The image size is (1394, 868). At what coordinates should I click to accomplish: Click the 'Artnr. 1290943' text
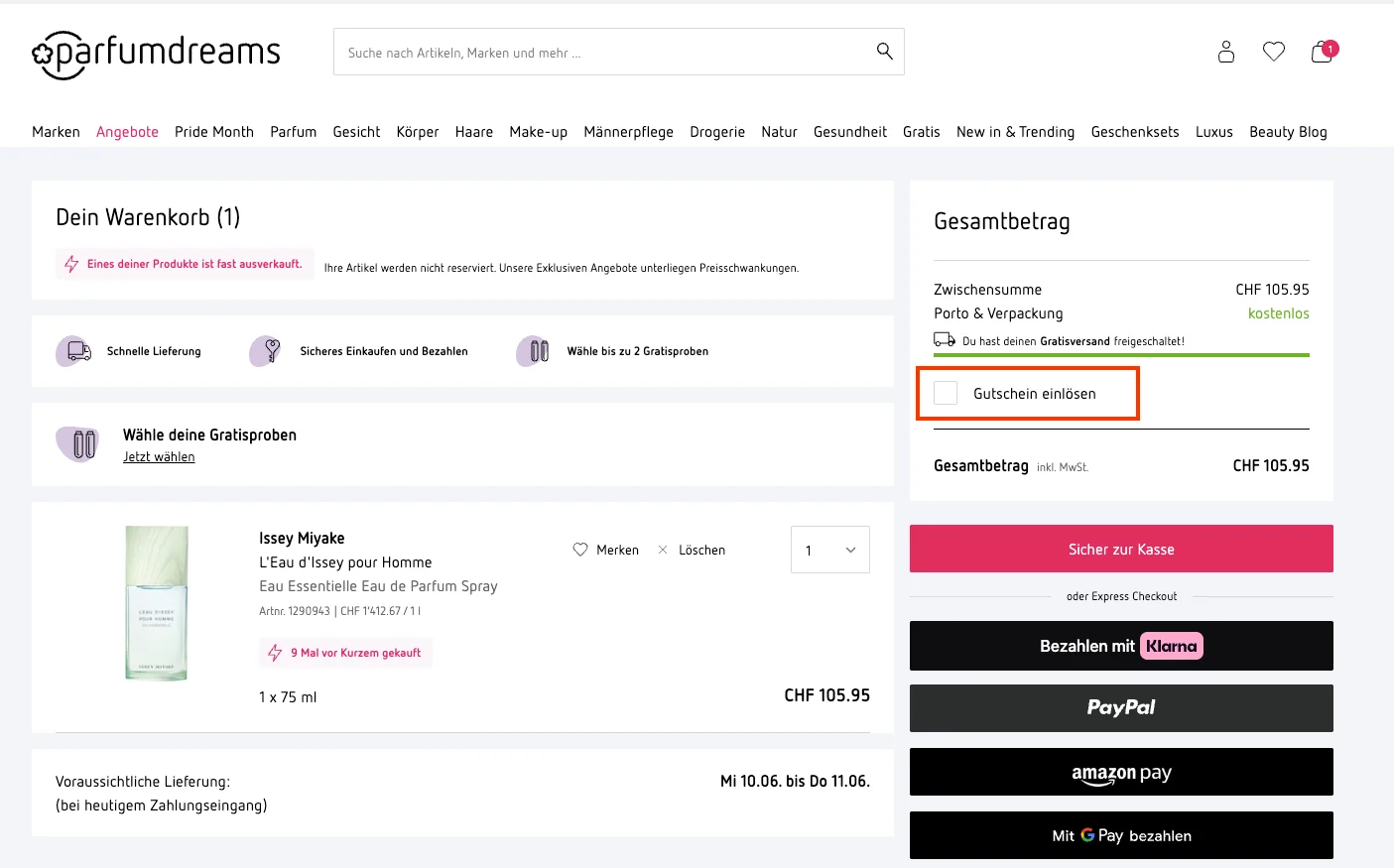click(295, 611)
